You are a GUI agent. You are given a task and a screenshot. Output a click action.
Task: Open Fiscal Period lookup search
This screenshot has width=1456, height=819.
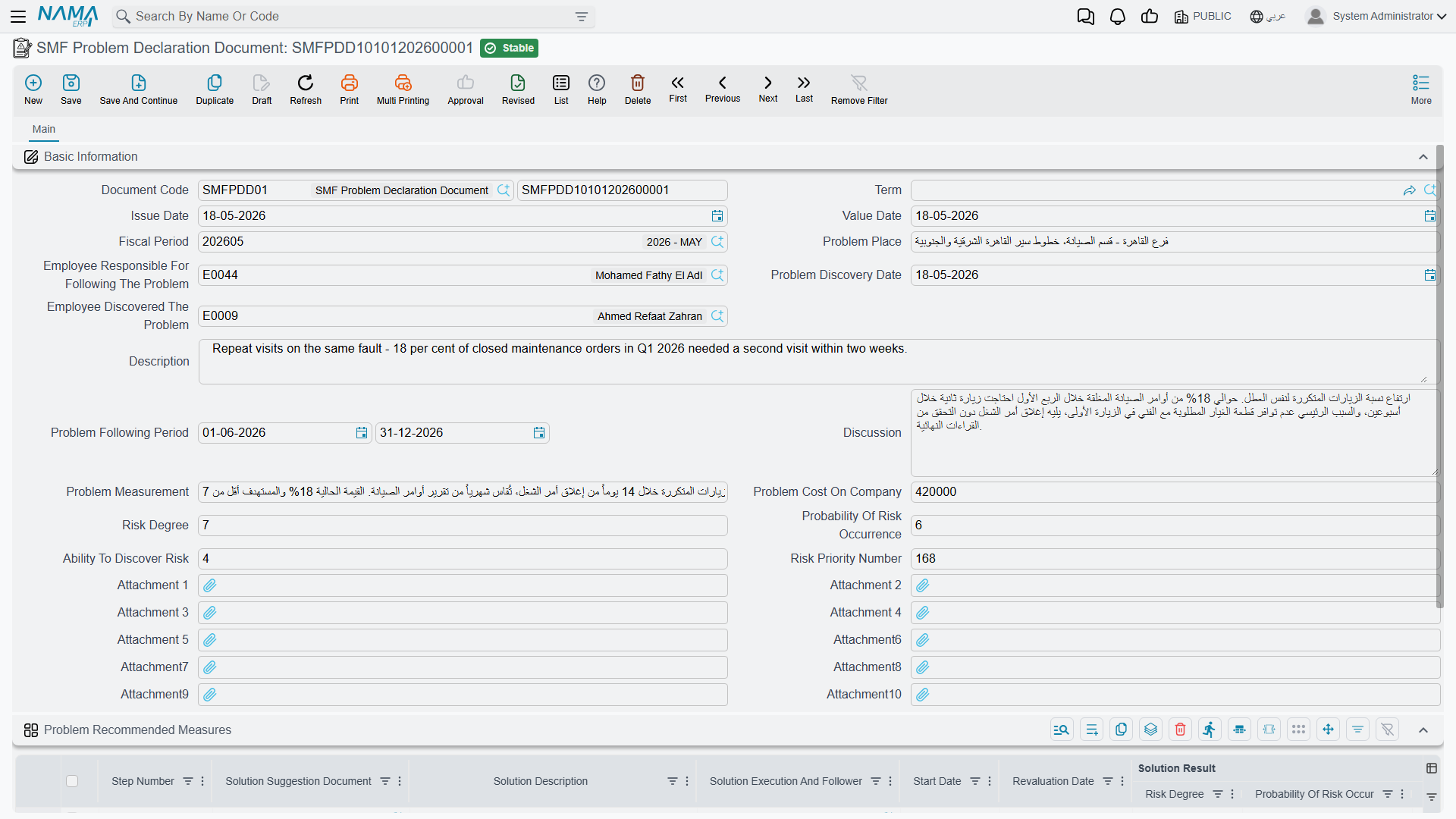[717, 242]
